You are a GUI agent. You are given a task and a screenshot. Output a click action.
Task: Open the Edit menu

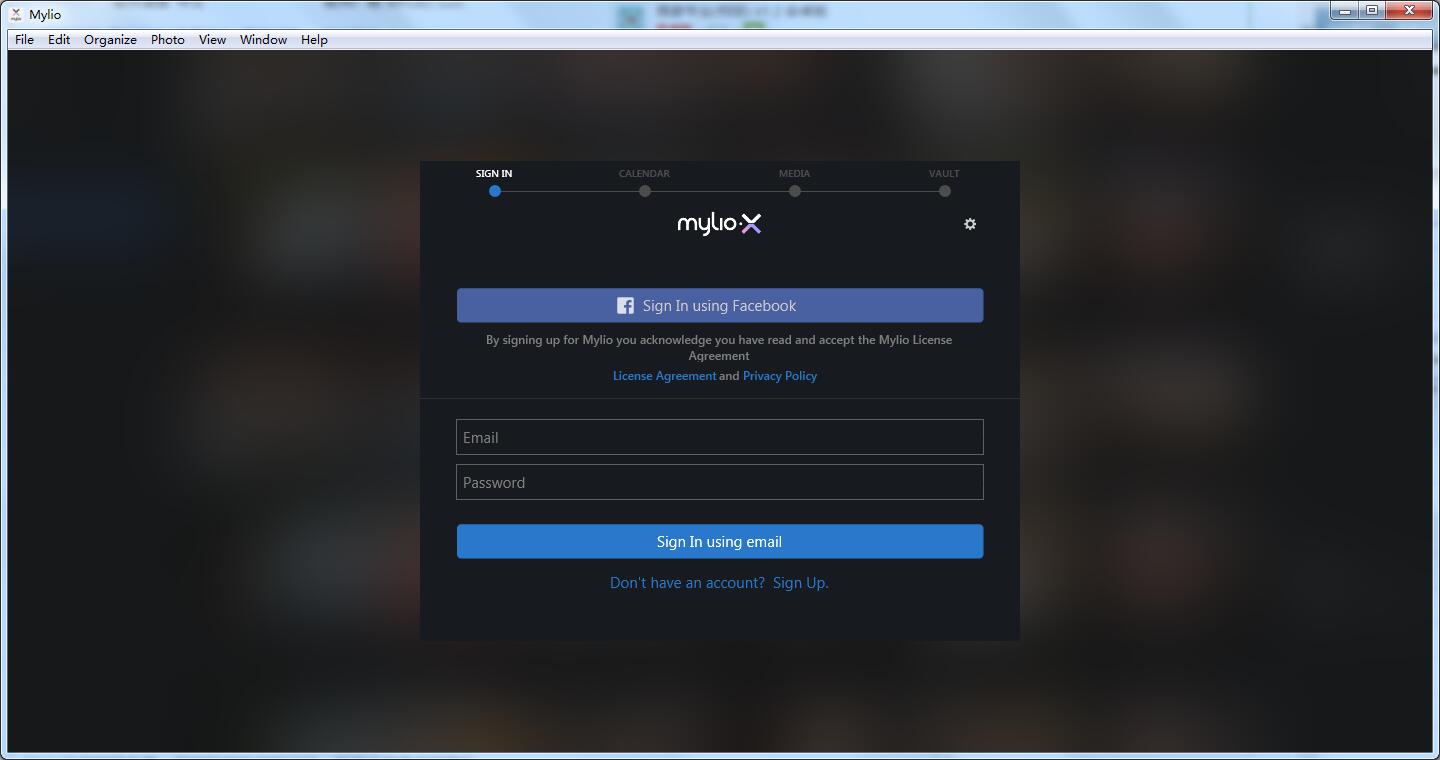coord(59,40)
